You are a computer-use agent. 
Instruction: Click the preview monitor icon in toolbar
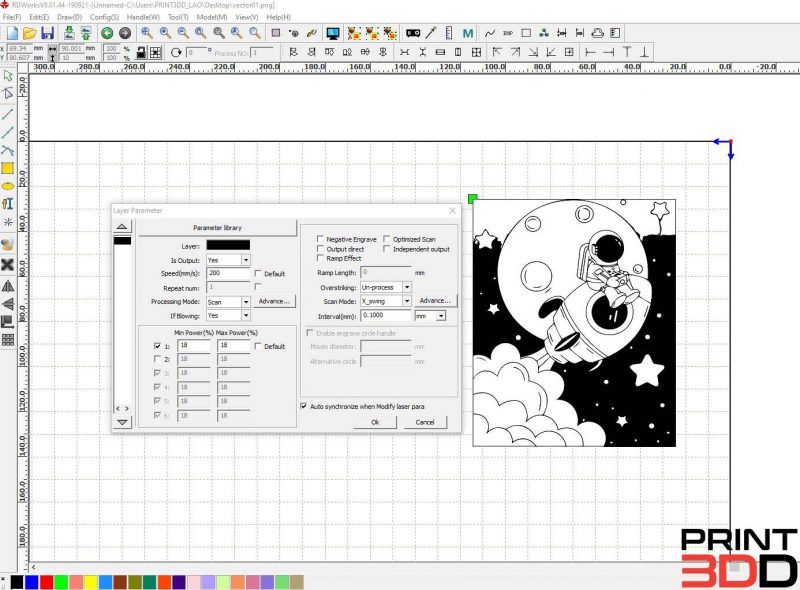(333, 33)
